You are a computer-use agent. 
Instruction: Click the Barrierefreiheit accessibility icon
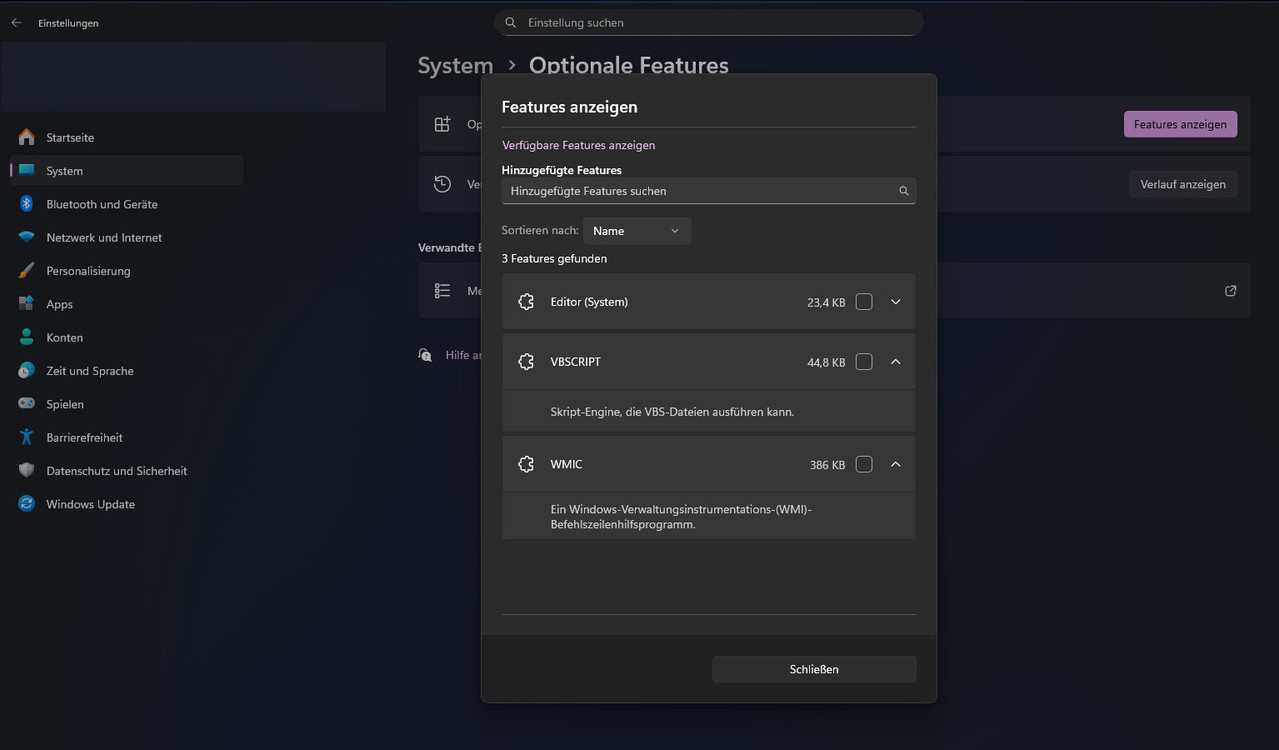pyautogui.click(x=26, y=437)
